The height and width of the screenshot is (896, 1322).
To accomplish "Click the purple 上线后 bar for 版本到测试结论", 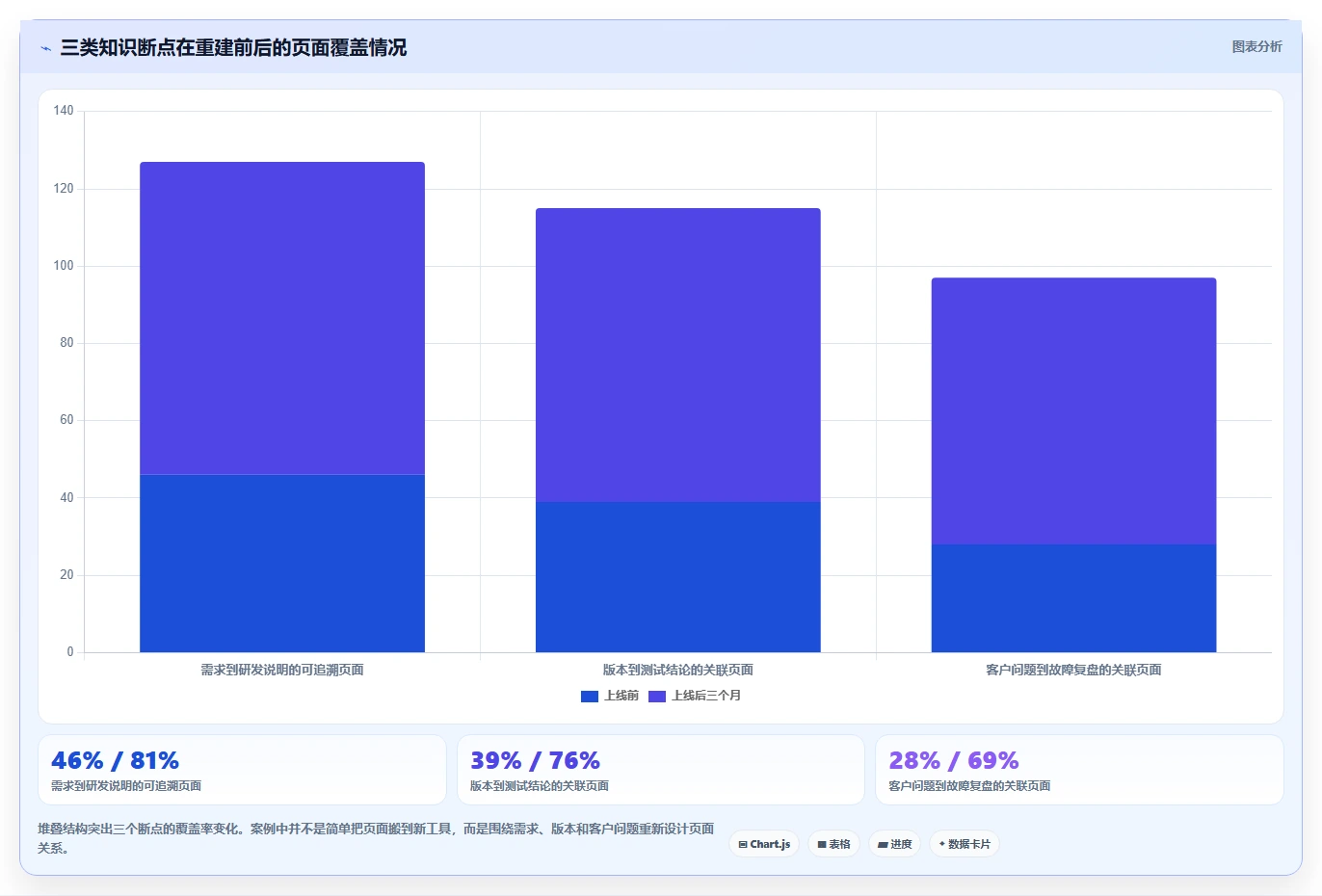I will pyautogui.click(x=678, y=355).
